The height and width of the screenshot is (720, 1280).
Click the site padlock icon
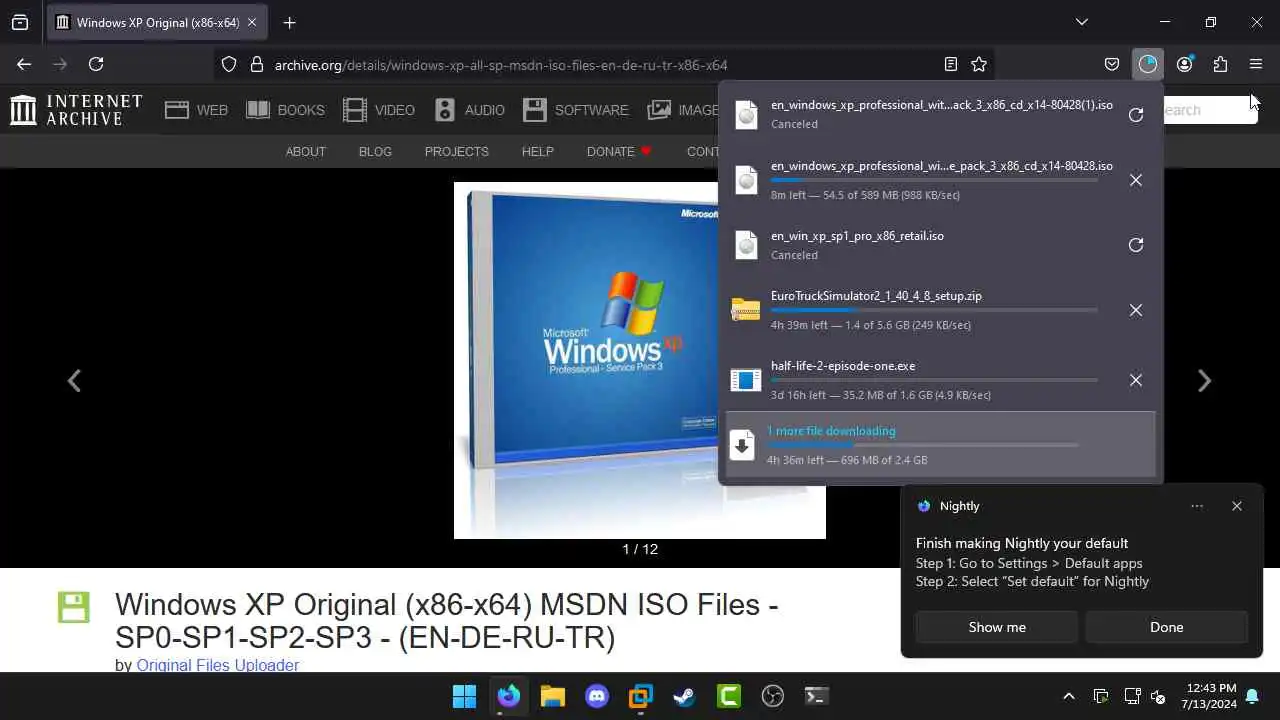point(256,64)
